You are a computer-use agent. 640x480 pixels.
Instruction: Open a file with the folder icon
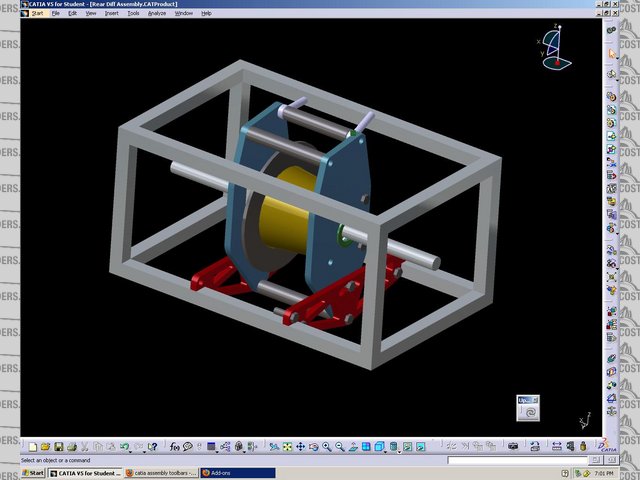[x=45, y=447]
